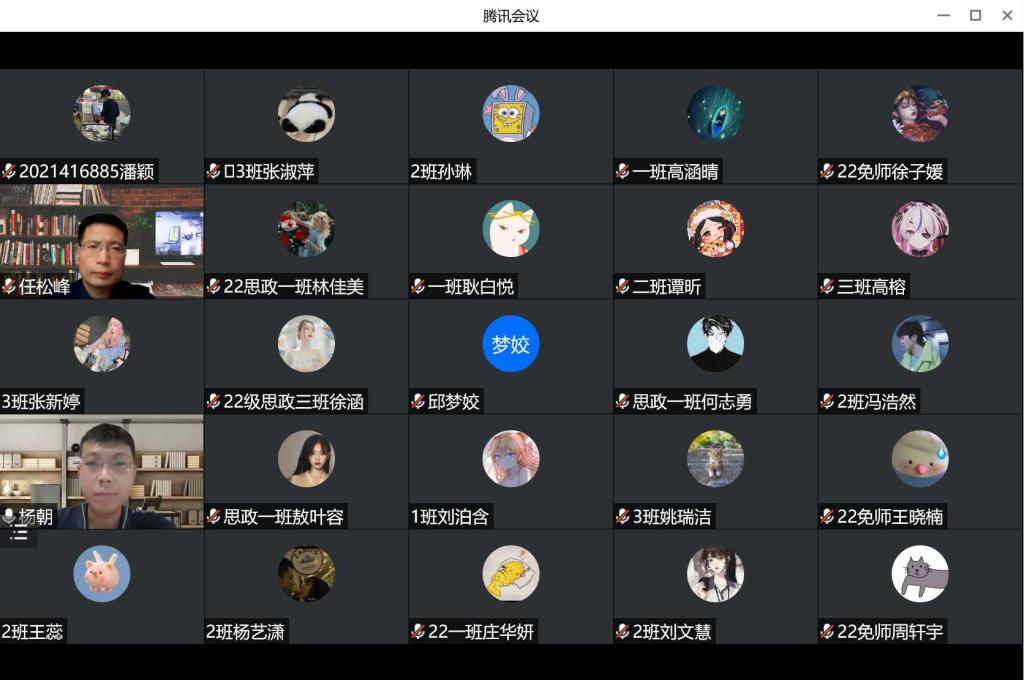Viewport: 1024px width, 680px height.
Task: Click the name label 22思政一班林佳美
Action: pos(293,286)
